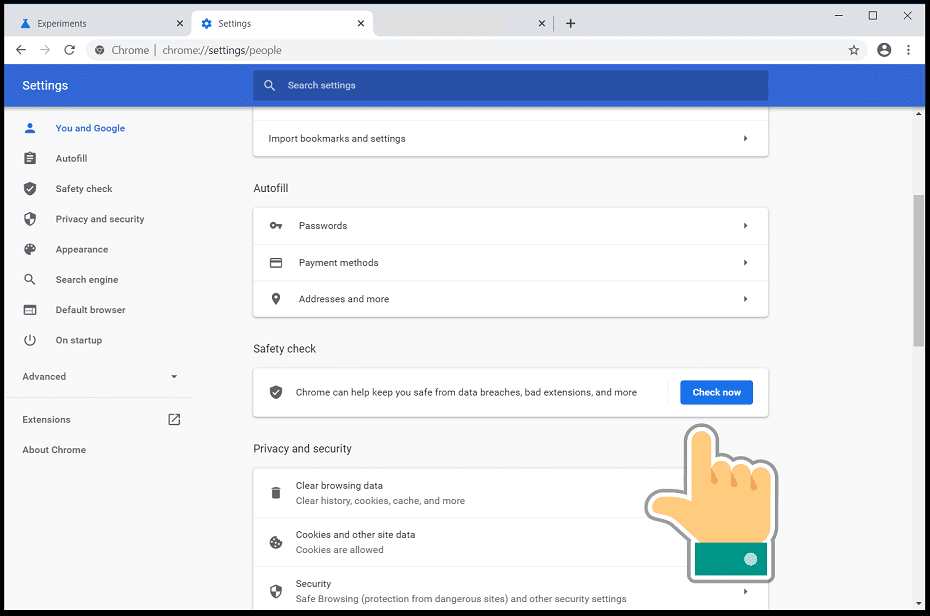Open Cookies and other site data
Screen dimensions: 930x616
pos(510,542)
